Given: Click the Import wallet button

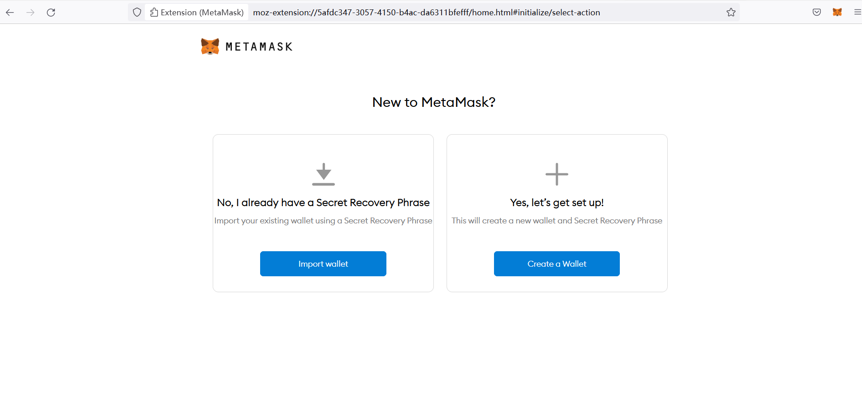Looking at the screenshot, I should pyautogui.click(x=323, y=263).
